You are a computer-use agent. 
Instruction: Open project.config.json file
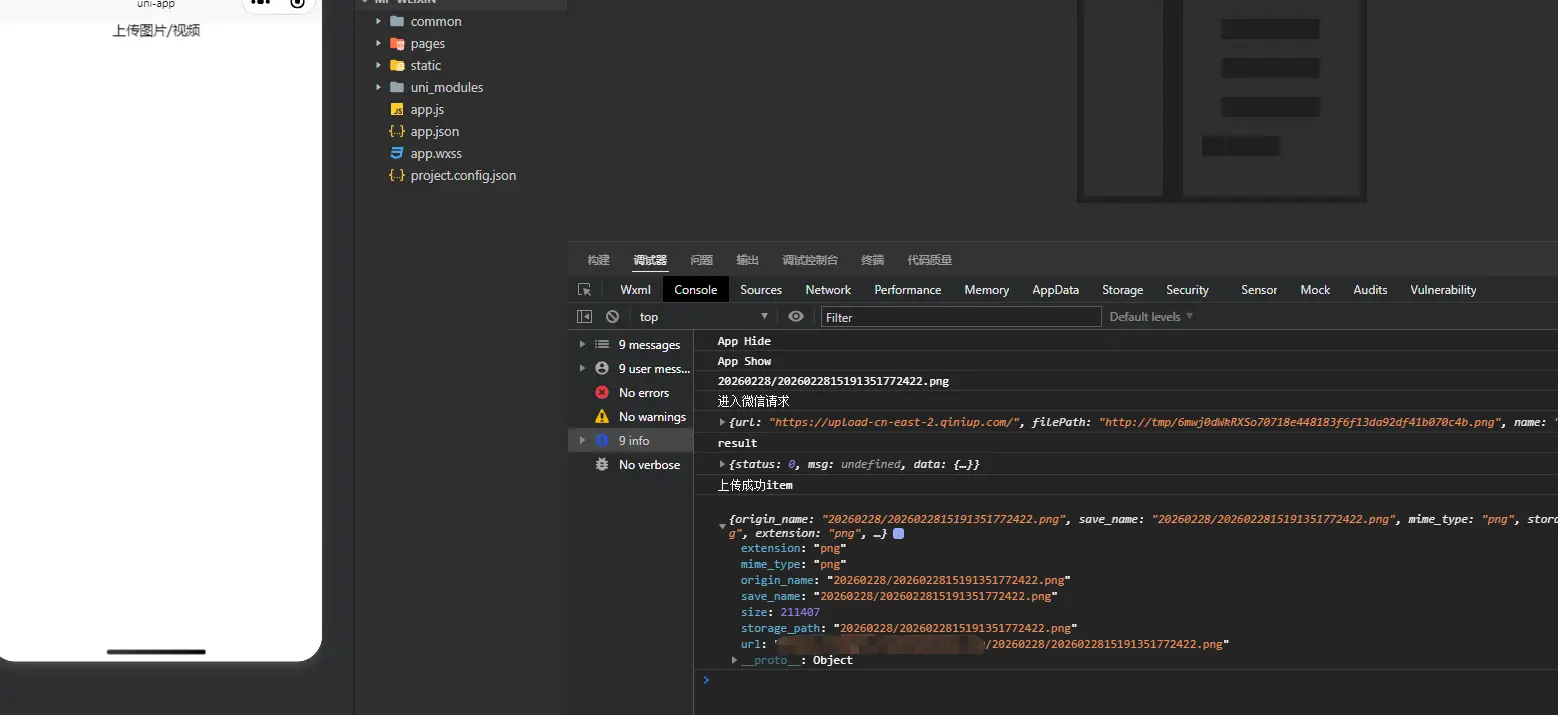[x=463, y=176]
